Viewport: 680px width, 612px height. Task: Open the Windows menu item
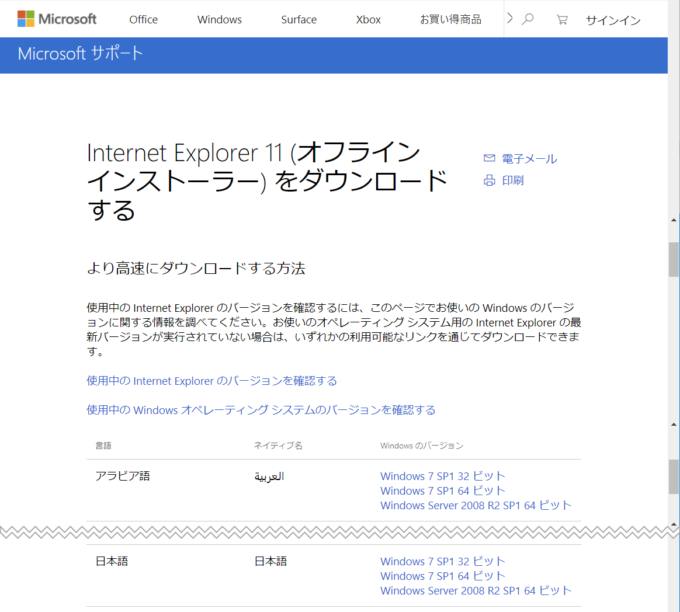click(219, 19)
